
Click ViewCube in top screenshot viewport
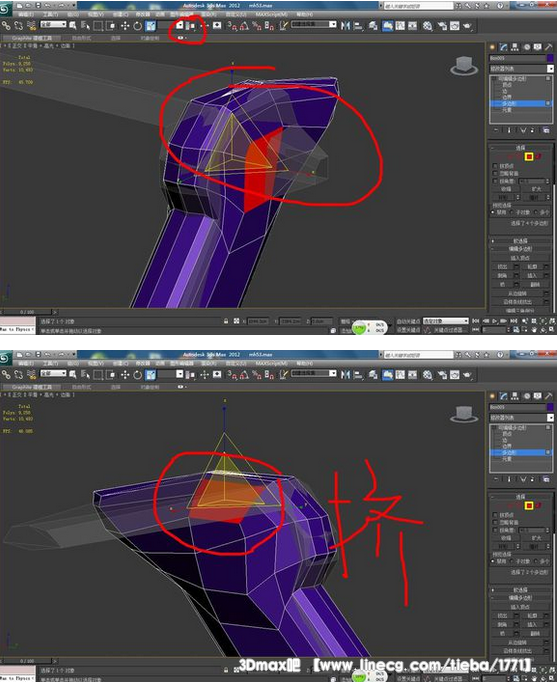[x=464, y=66]
